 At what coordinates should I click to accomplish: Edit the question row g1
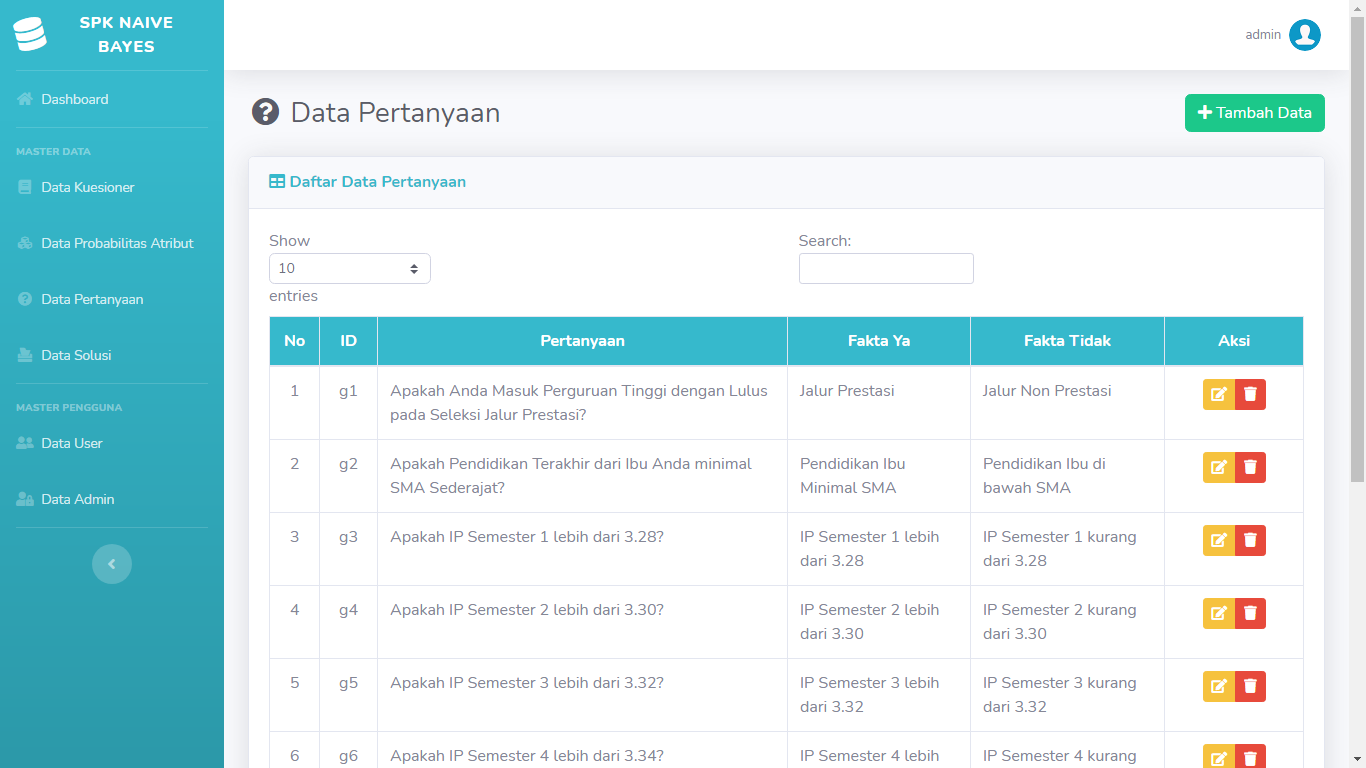[1219, 395]
